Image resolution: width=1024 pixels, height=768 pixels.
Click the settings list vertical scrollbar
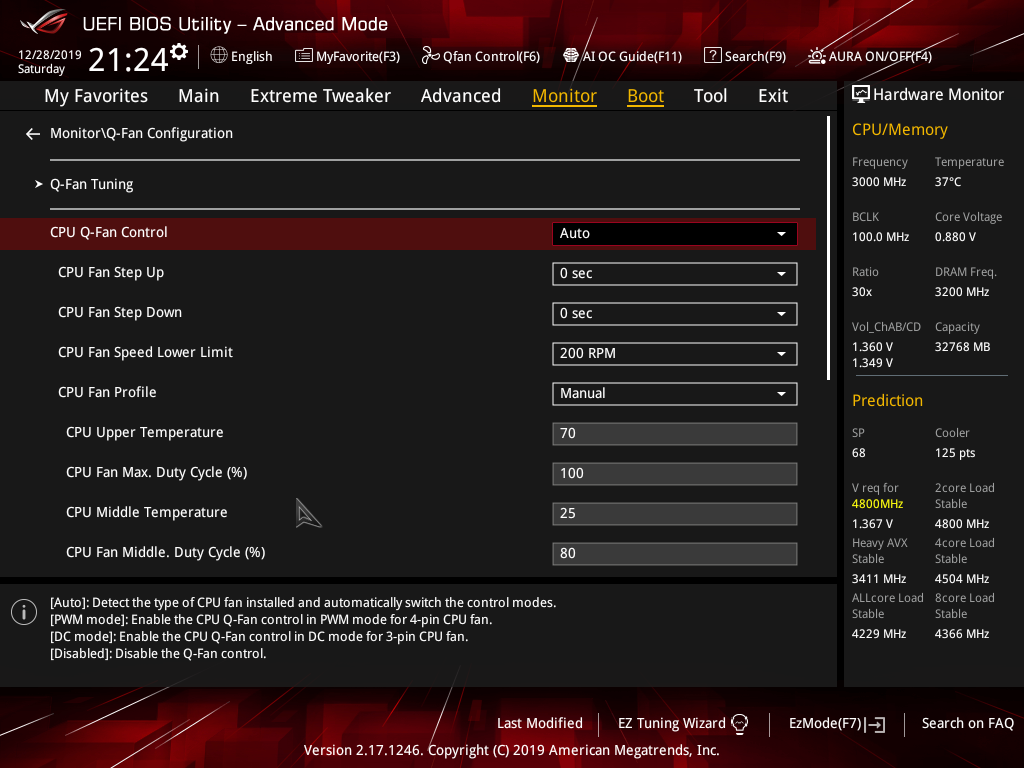828,248
